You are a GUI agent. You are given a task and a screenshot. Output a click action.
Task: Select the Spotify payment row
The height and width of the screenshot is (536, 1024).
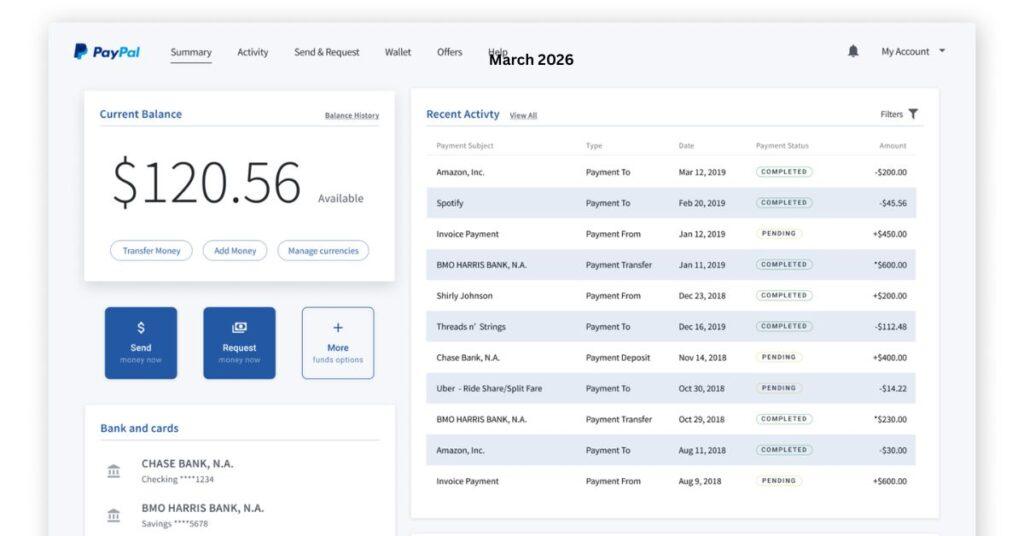tap(450, 203)
